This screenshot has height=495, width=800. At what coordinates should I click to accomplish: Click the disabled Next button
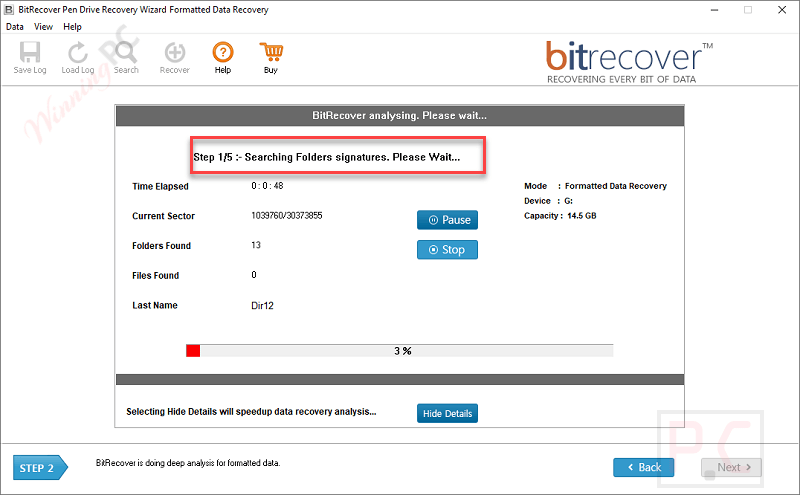tap(731, 467)
